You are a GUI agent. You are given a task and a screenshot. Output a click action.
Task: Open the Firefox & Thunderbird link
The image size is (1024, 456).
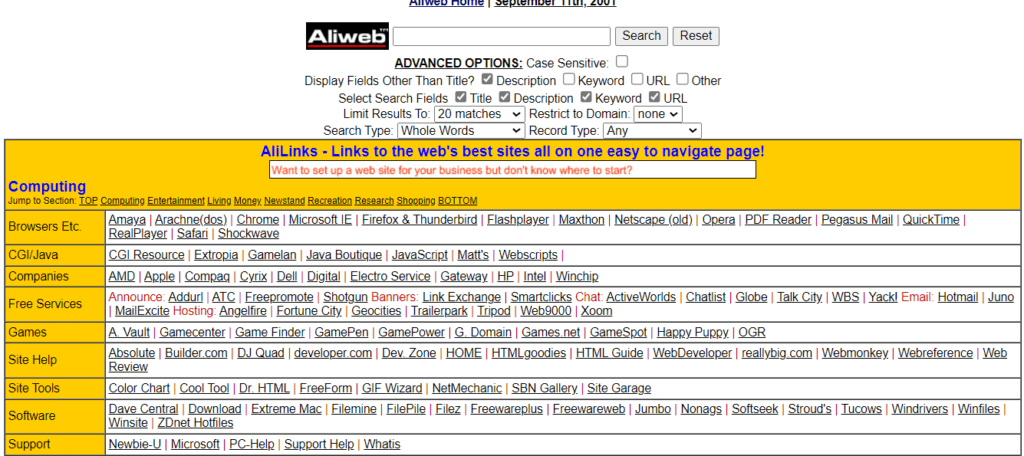tap(419, 220)
